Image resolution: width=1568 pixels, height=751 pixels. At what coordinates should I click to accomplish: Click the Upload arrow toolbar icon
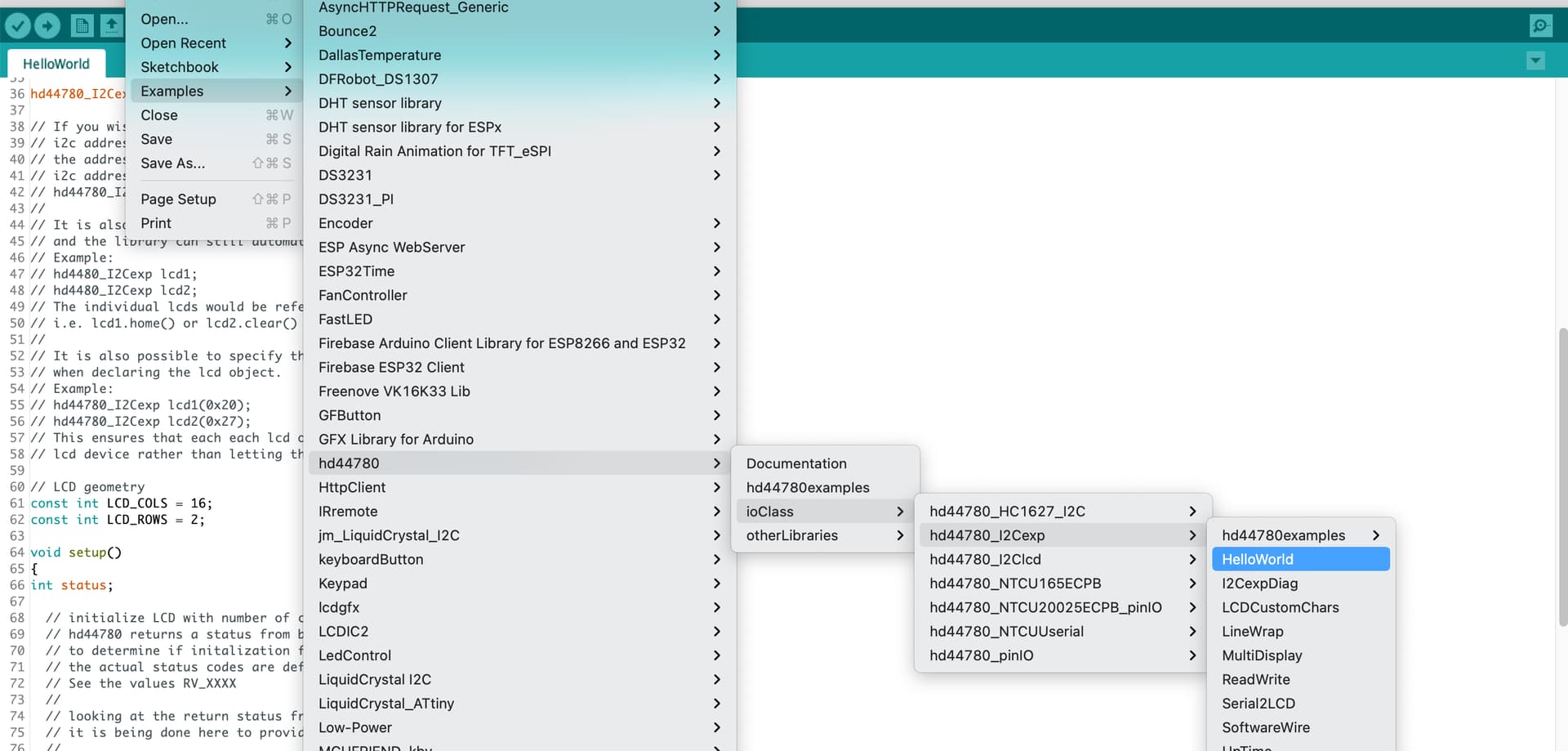[47, 26]
